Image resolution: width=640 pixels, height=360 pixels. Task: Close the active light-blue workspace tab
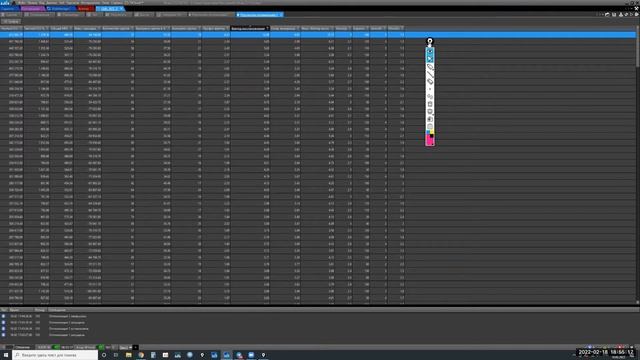[x=121, y=9]
